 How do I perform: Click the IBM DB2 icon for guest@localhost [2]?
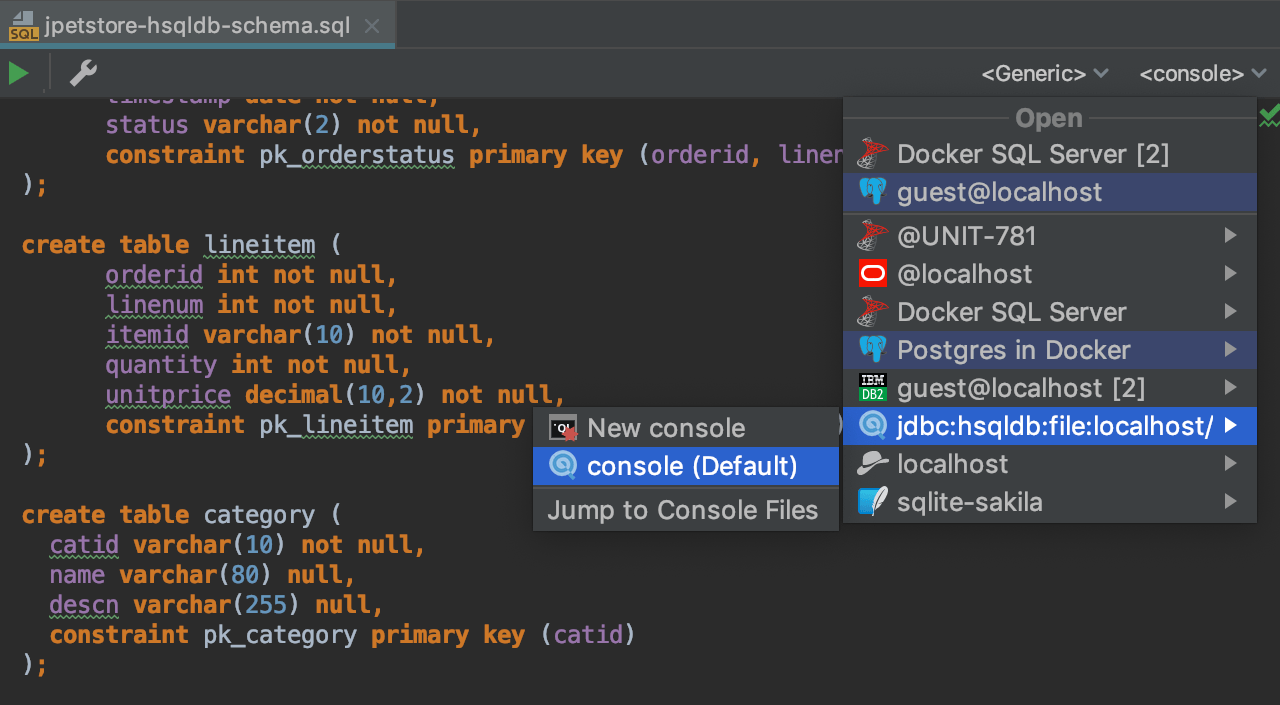(x=872, y=388)
